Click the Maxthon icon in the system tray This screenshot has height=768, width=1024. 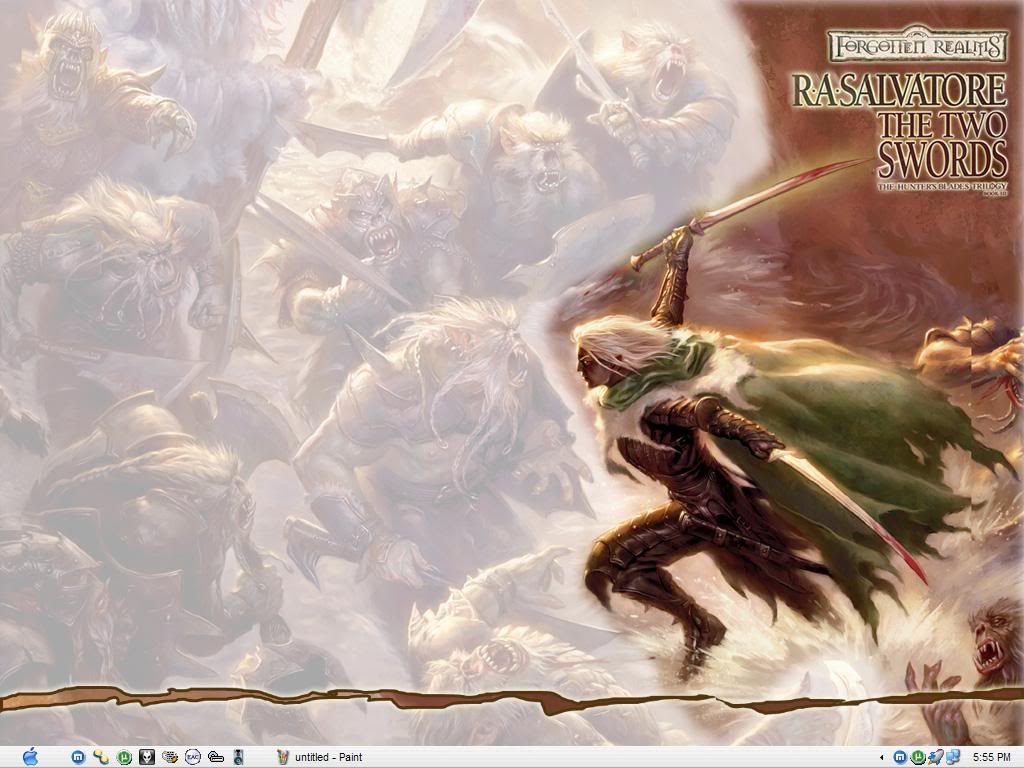point(900,757)
